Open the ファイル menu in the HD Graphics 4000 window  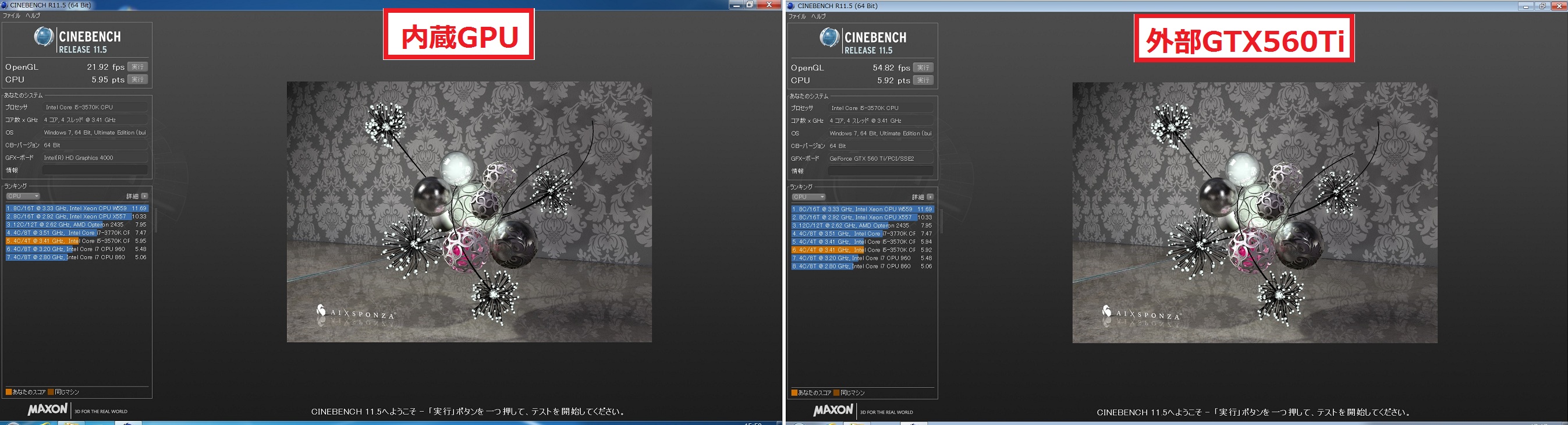tap(12, 15)
